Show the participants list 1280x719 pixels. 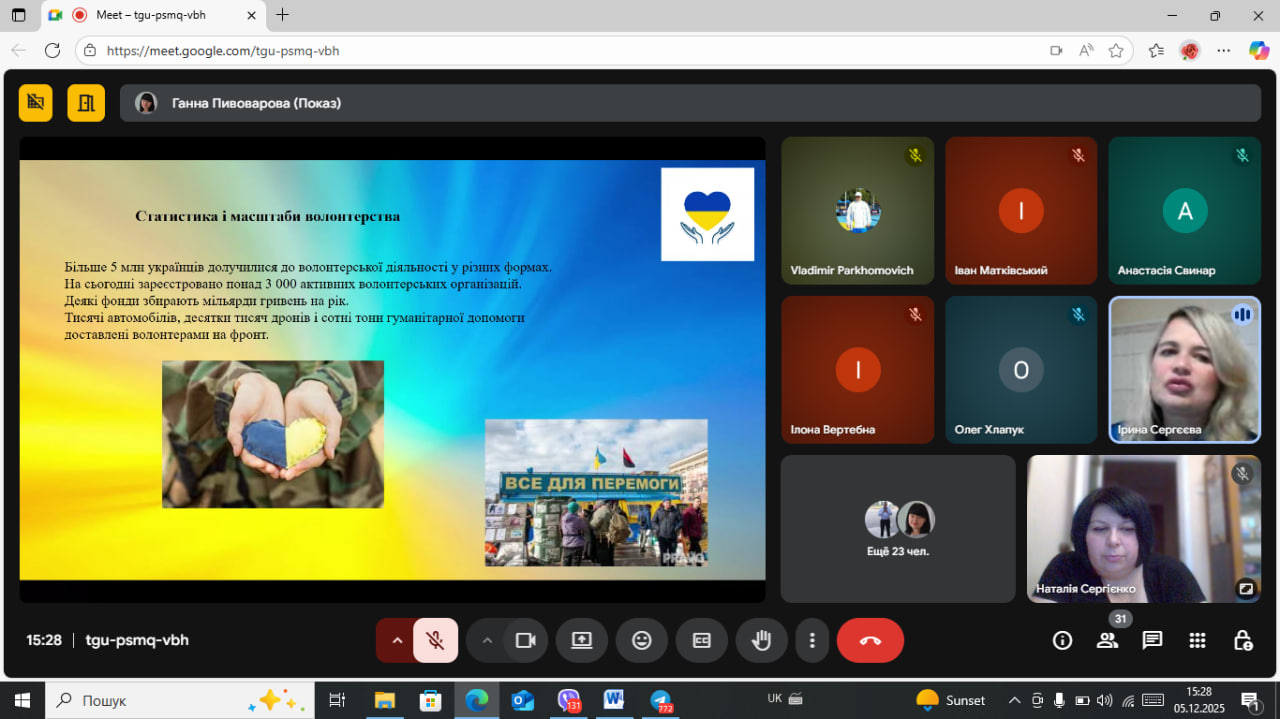pos(1107,640)
